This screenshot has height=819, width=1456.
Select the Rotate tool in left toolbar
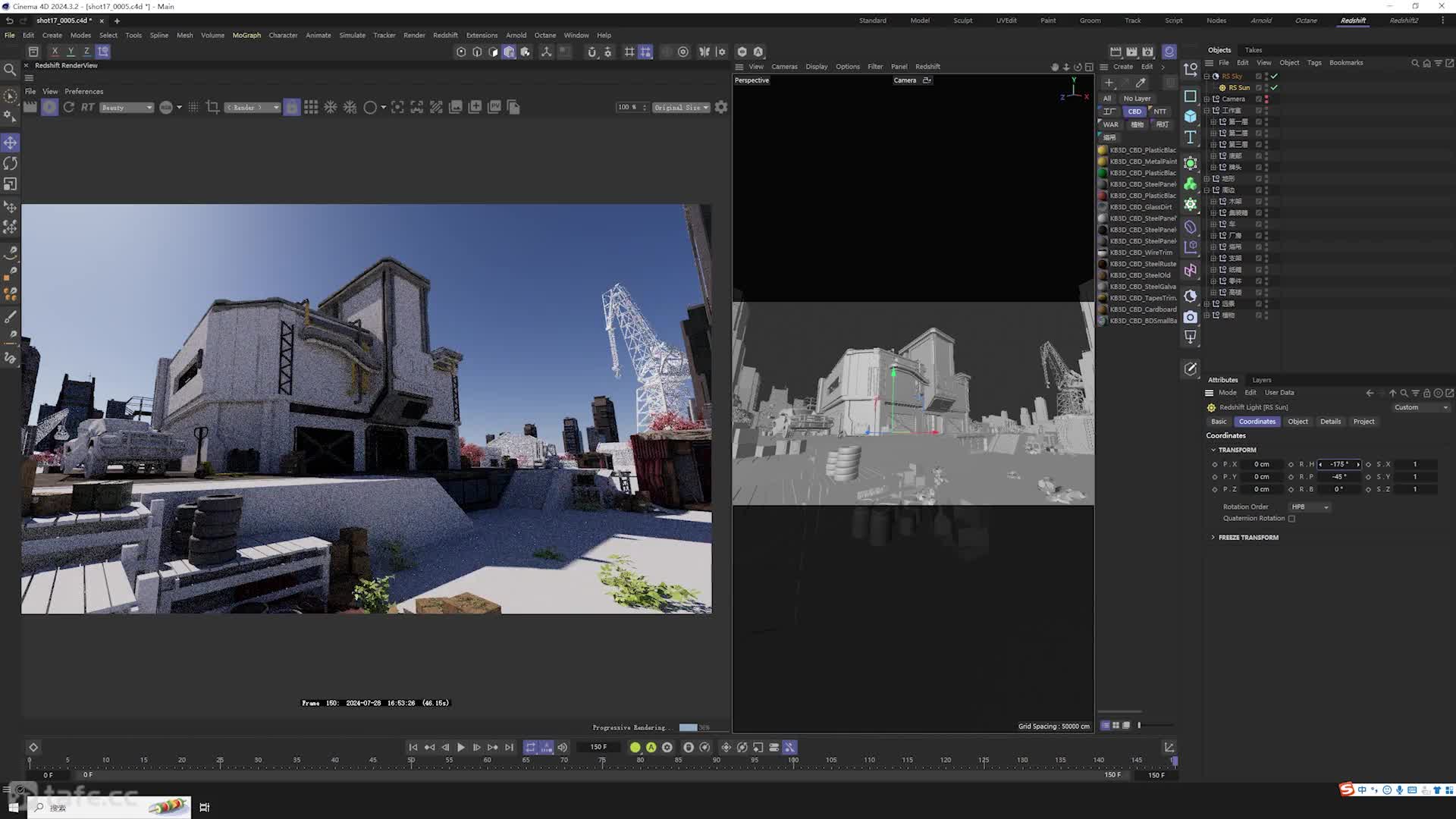coord(11,163)
